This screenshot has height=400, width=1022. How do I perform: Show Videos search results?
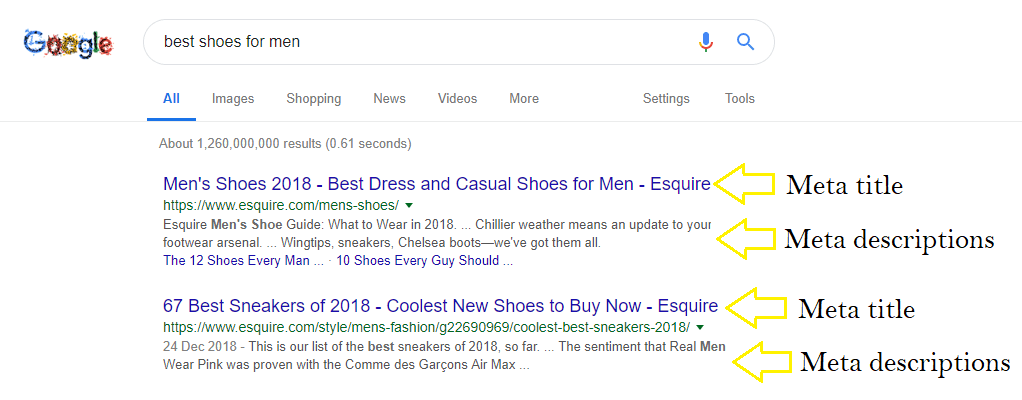click(457, 99)
